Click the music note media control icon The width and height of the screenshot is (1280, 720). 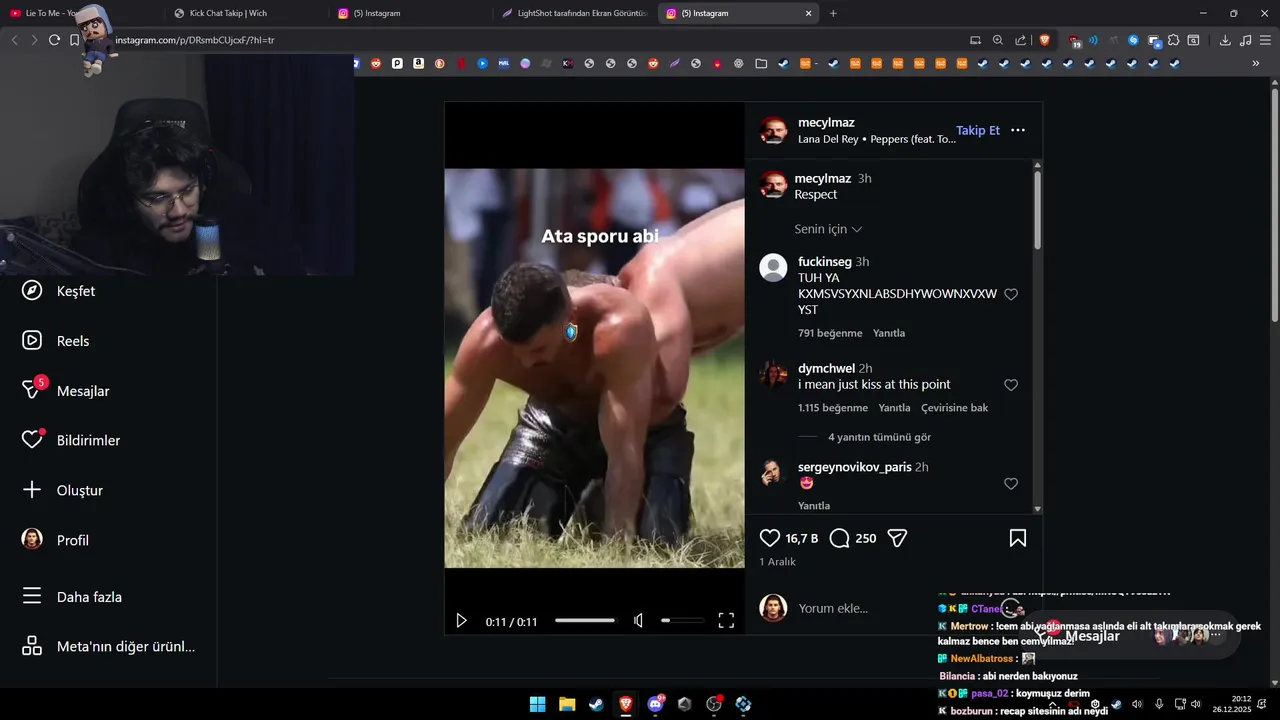click(x=1245, y=40)
